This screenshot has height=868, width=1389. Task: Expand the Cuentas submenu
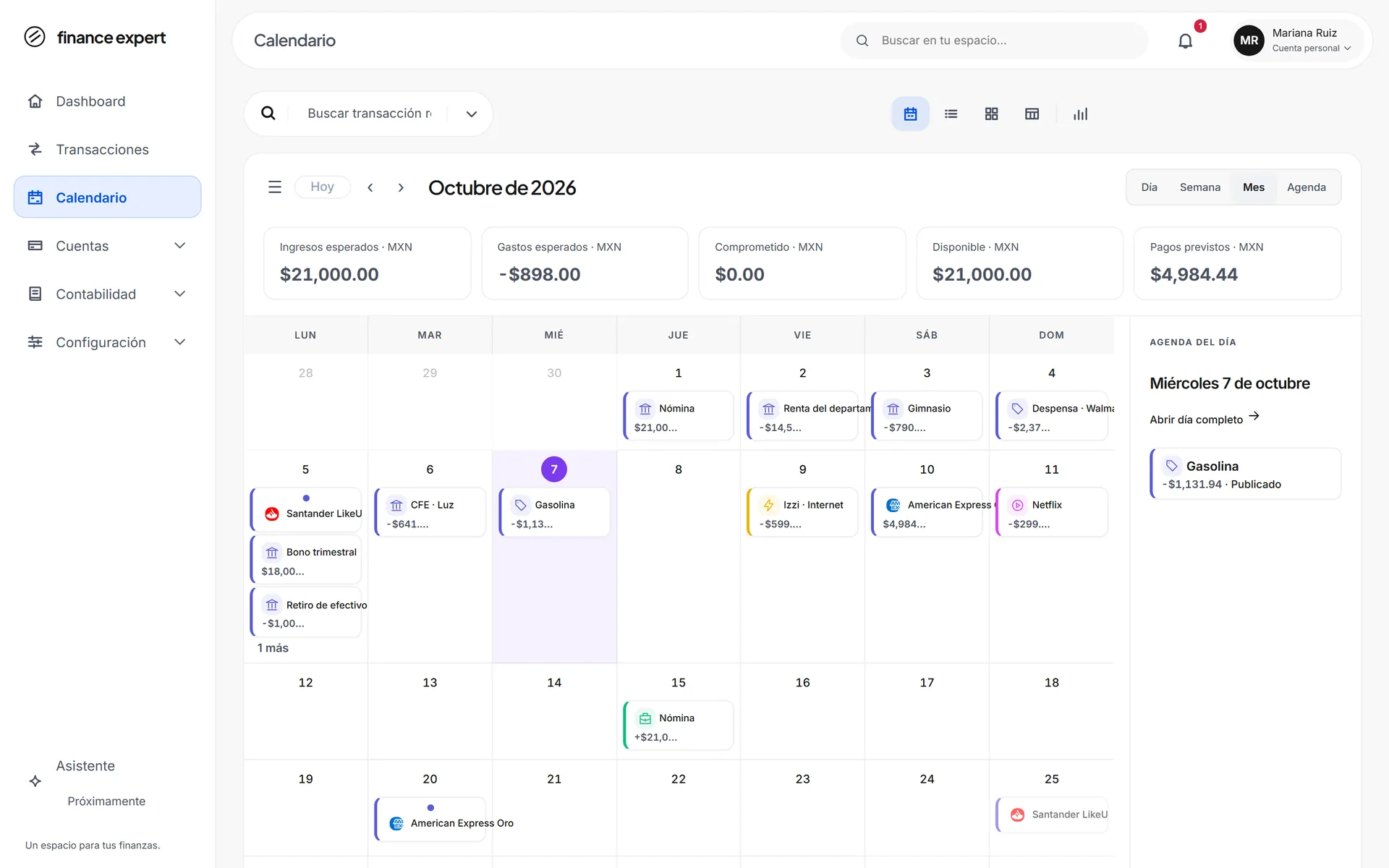click(x=180, y=246)
